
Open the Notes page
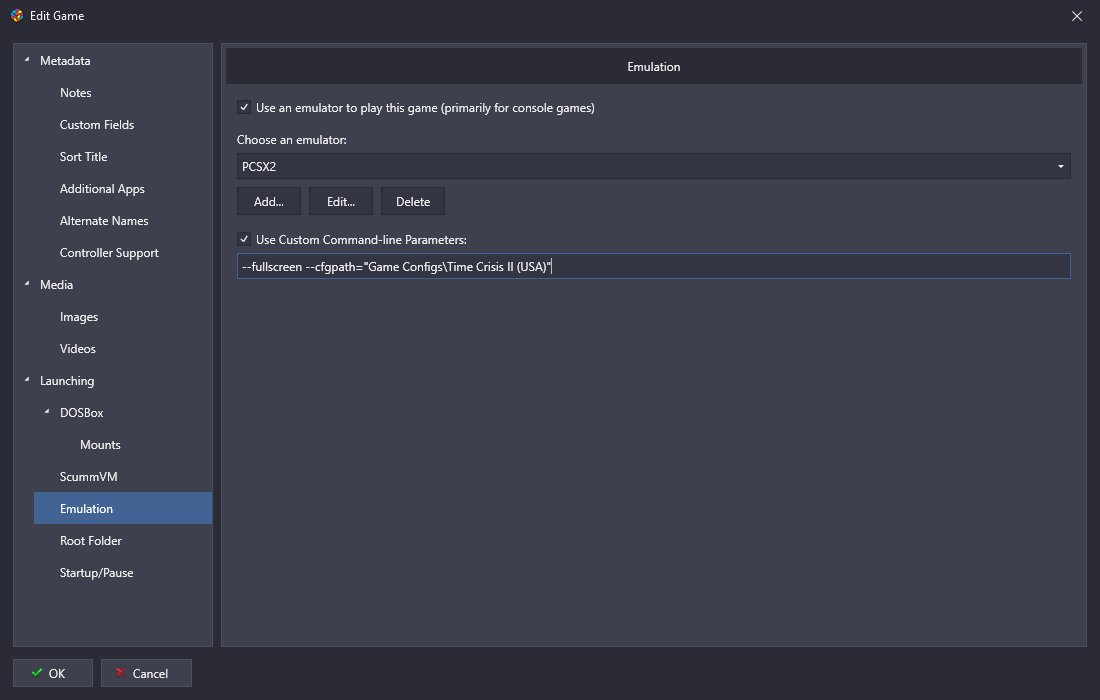tap(76, 93)
